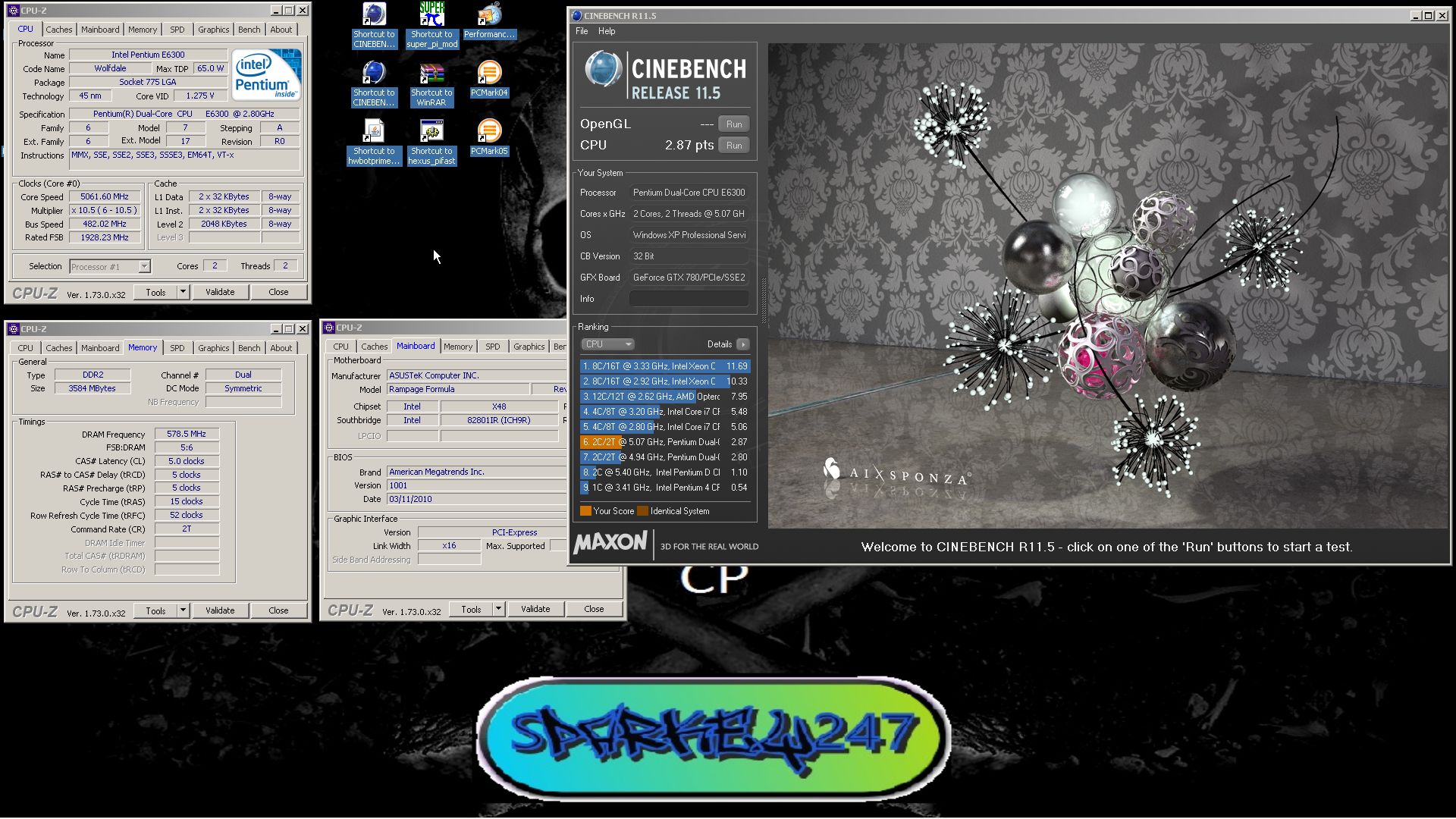Click the Identical System brown legend swatch
Image resolution: width=1456 pixels, height=819 pixels.
[x=642, y=511]
